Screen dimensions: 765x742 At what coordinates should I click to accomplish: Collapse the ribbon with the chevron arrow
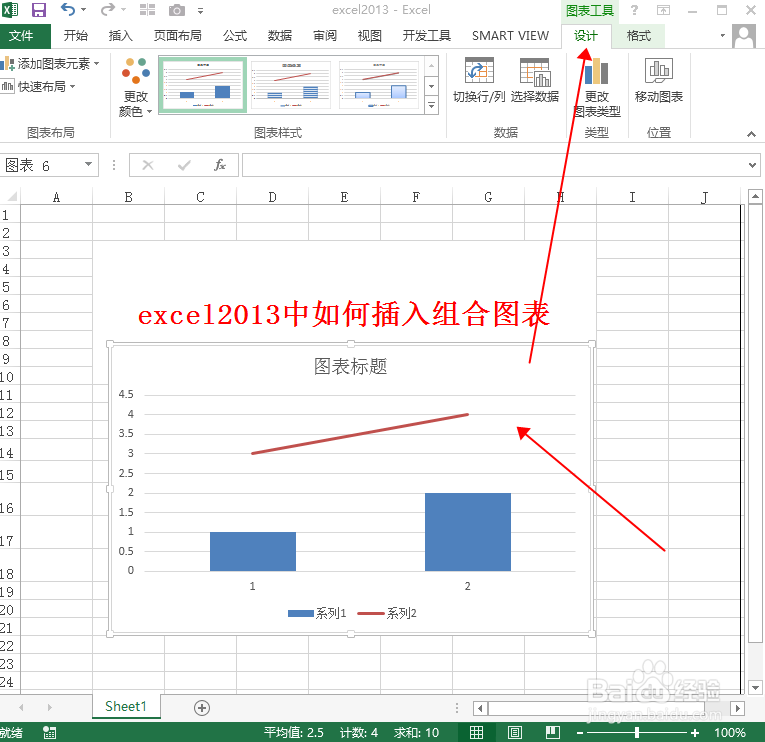click(x=751, y=134)
